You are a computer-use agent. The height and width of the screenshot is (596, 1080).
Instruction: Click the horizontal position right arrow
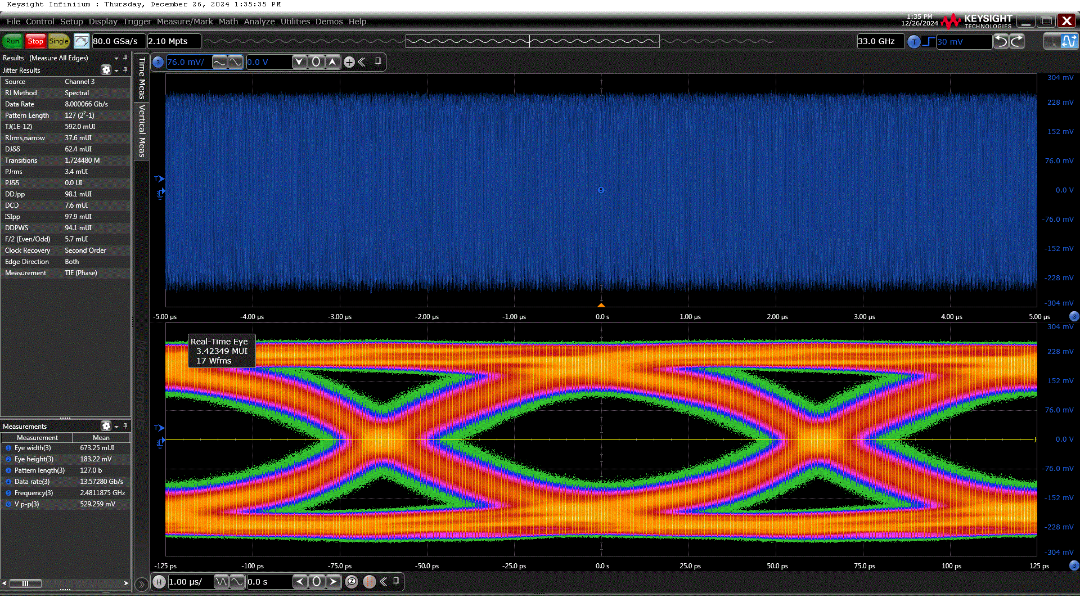333,582
